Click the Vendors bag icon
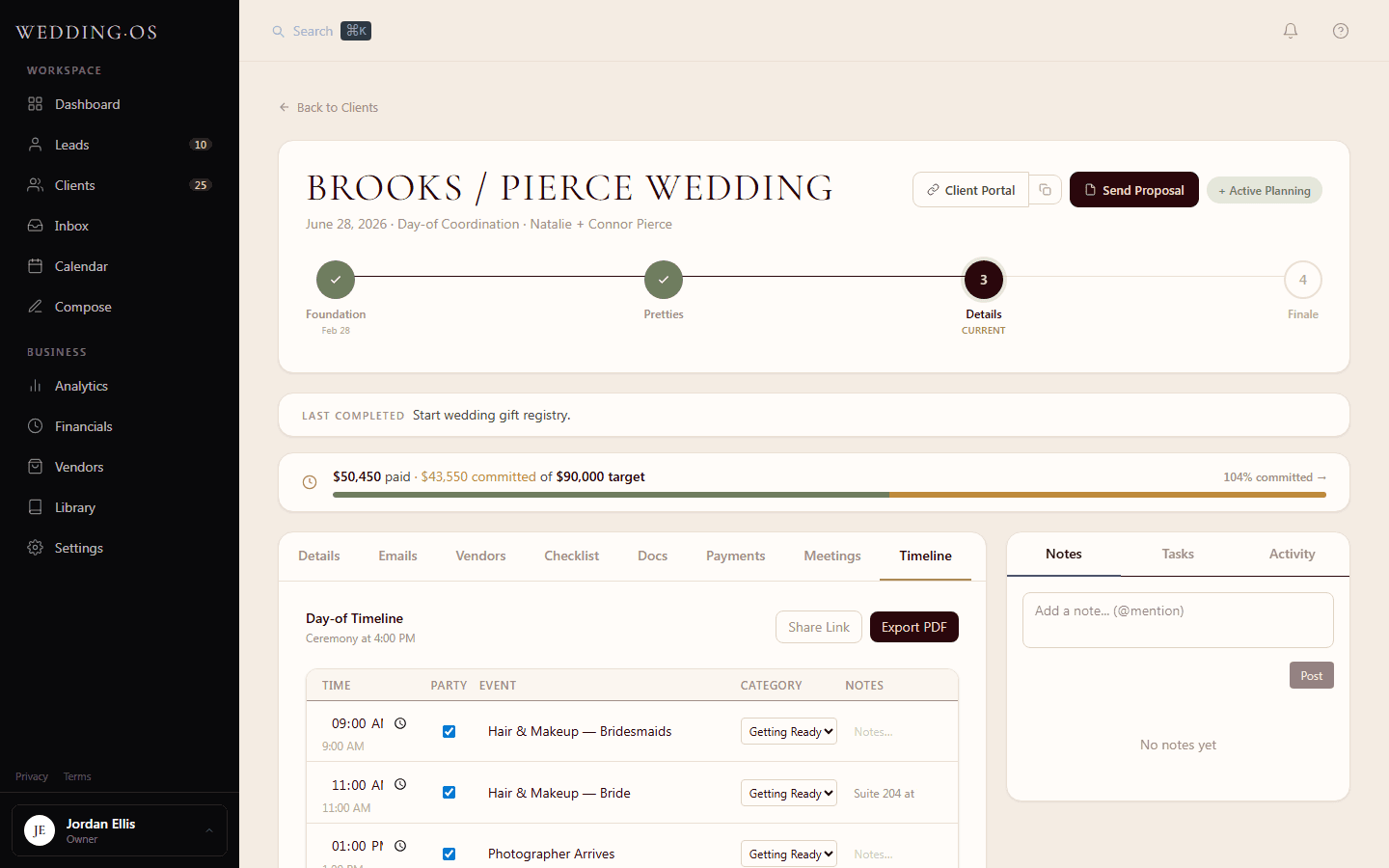Image resolution: width=1389 pixels, height=868 pixels. (36, 467)
